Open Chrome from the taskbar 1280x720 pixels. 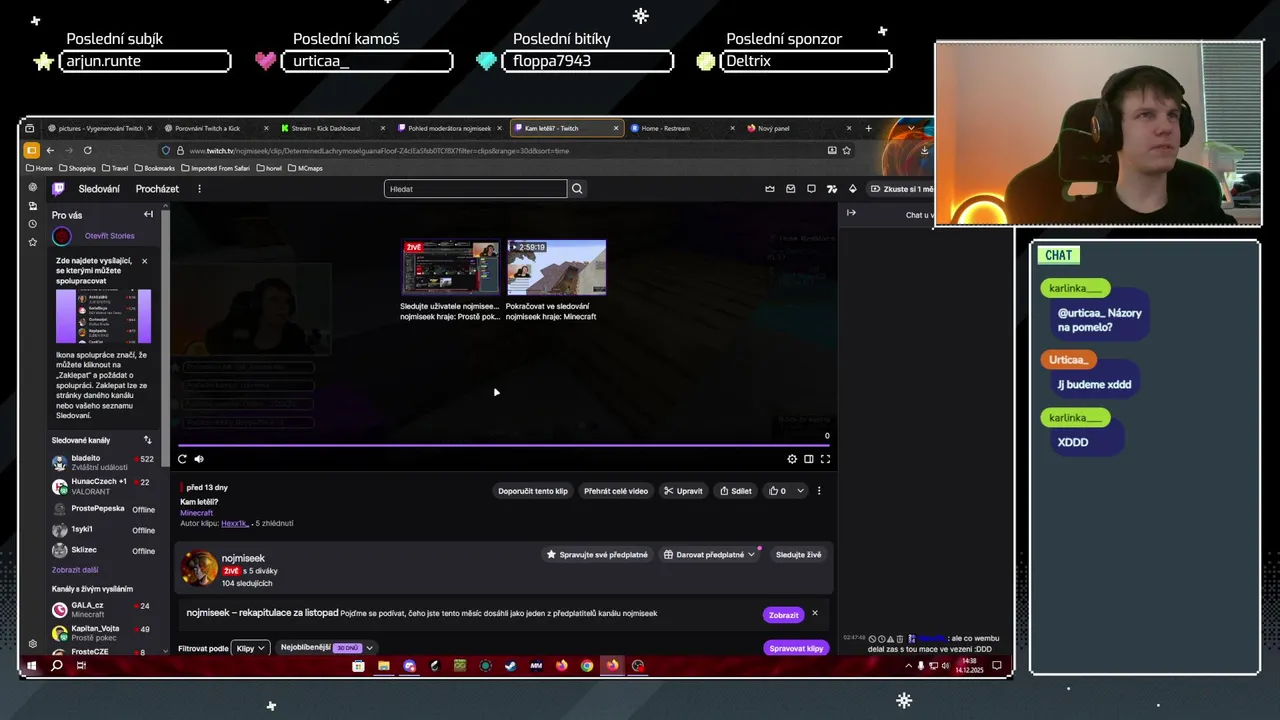[587, 665]
